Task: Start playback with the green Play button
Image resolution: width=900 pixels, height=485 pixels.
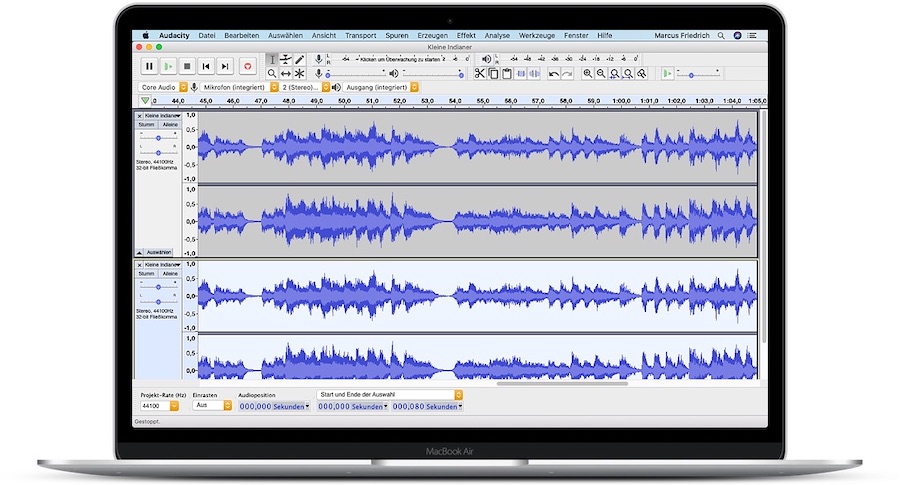Action: coord(168,67)
